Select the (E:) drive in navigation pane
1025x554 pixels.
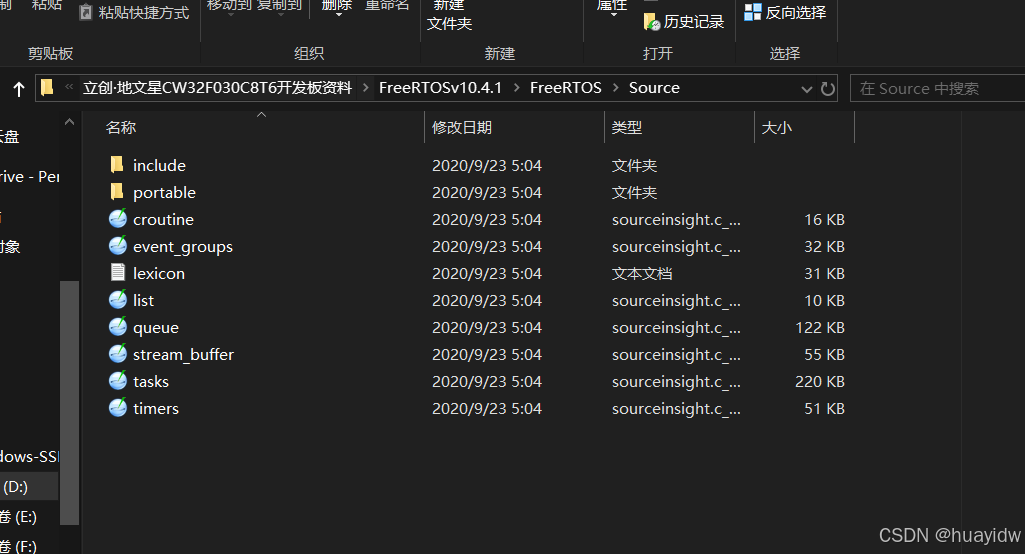[x=18, y=517]
